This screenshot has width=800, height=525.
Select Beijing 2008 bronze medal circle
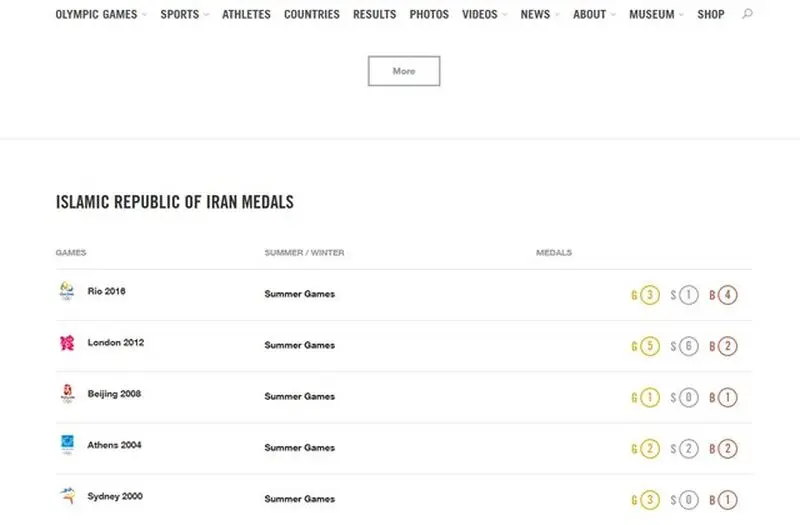tap(728, 397)
